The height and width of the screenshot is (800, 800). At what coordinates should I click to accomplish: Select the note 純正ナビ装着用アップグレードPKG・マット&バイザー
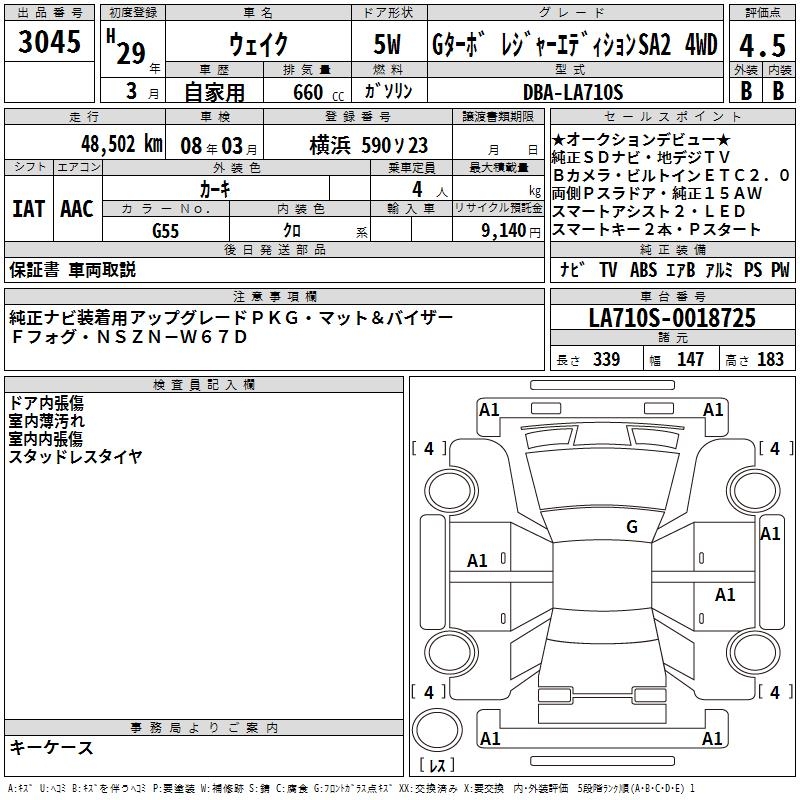click(x=231, y=318)
